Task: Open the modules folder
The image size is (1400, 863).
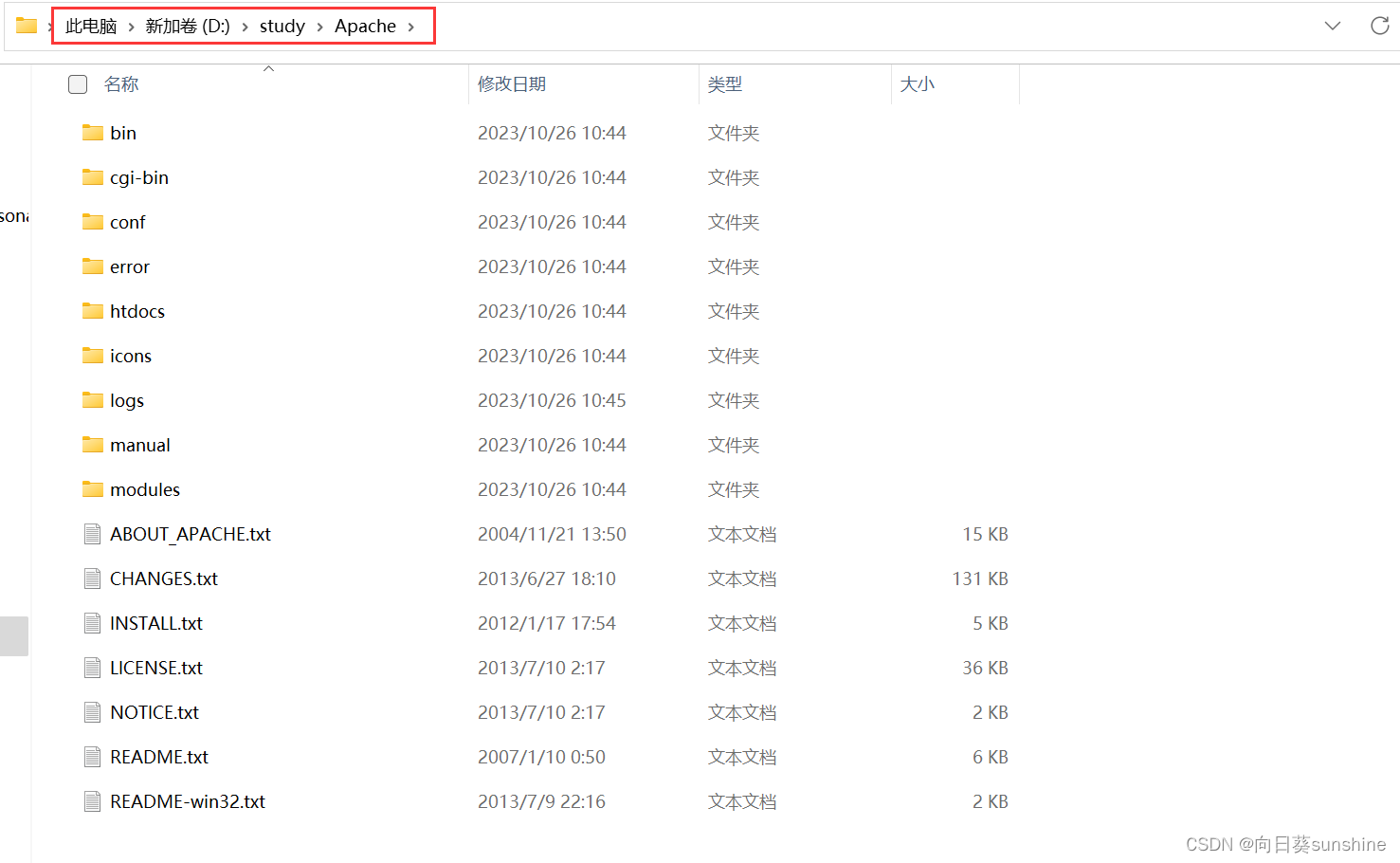Action: pos(144,489)
